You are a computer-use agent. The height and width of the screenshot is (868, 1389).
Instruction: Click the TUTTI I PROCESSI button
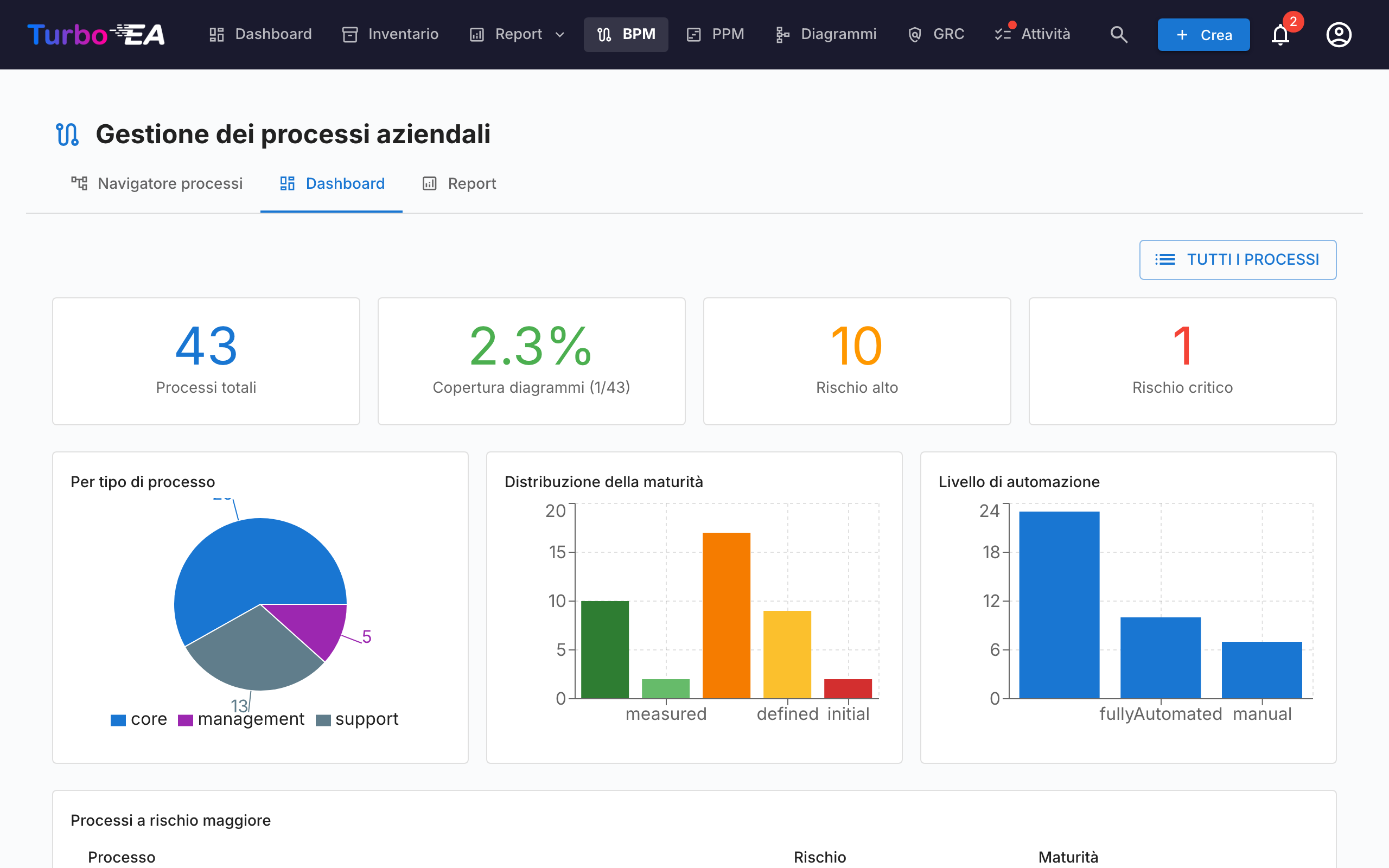[1238, 259]
